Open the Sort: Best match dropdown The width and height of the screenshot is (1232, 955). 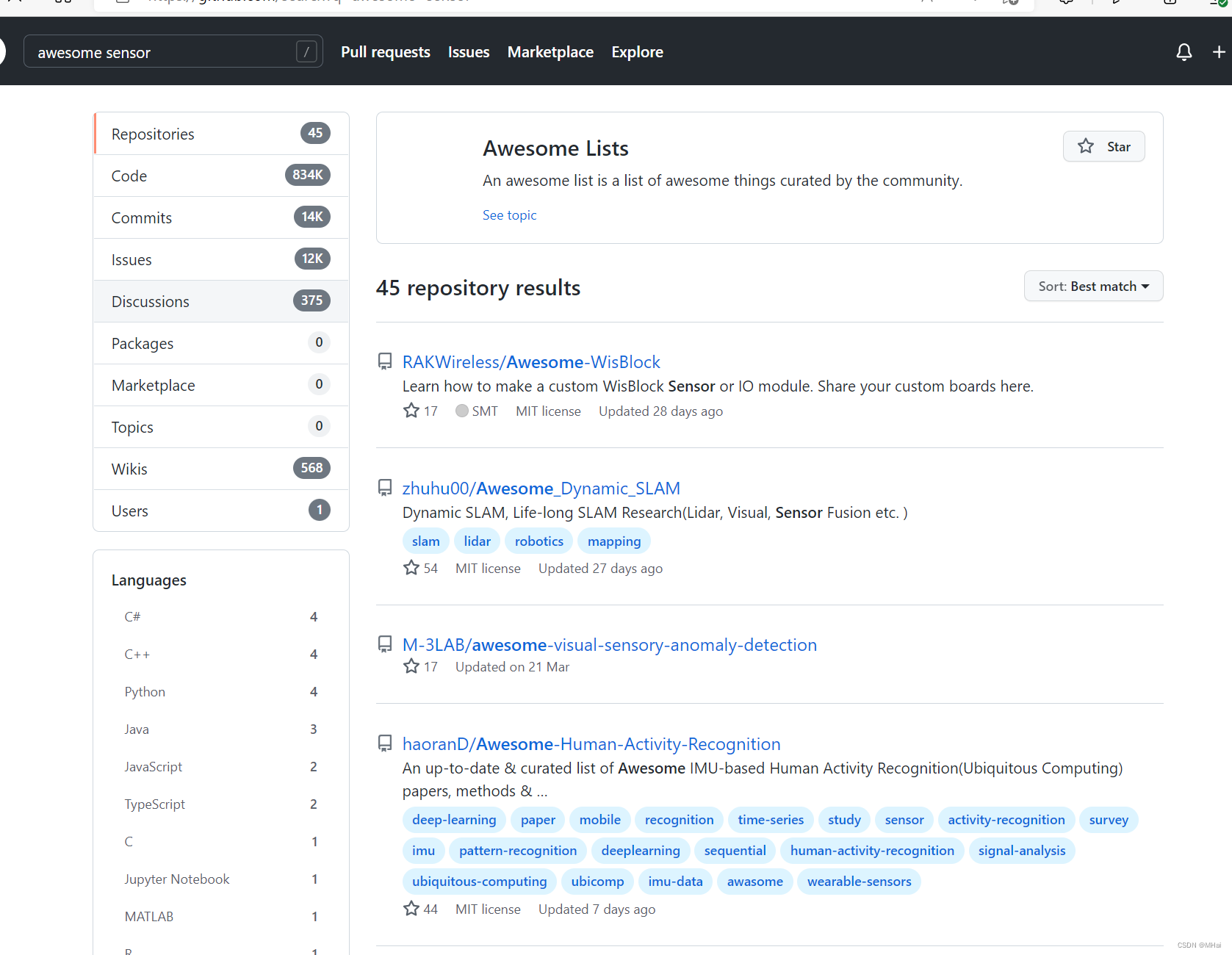pyautogui.click(x=1093, y=286)
